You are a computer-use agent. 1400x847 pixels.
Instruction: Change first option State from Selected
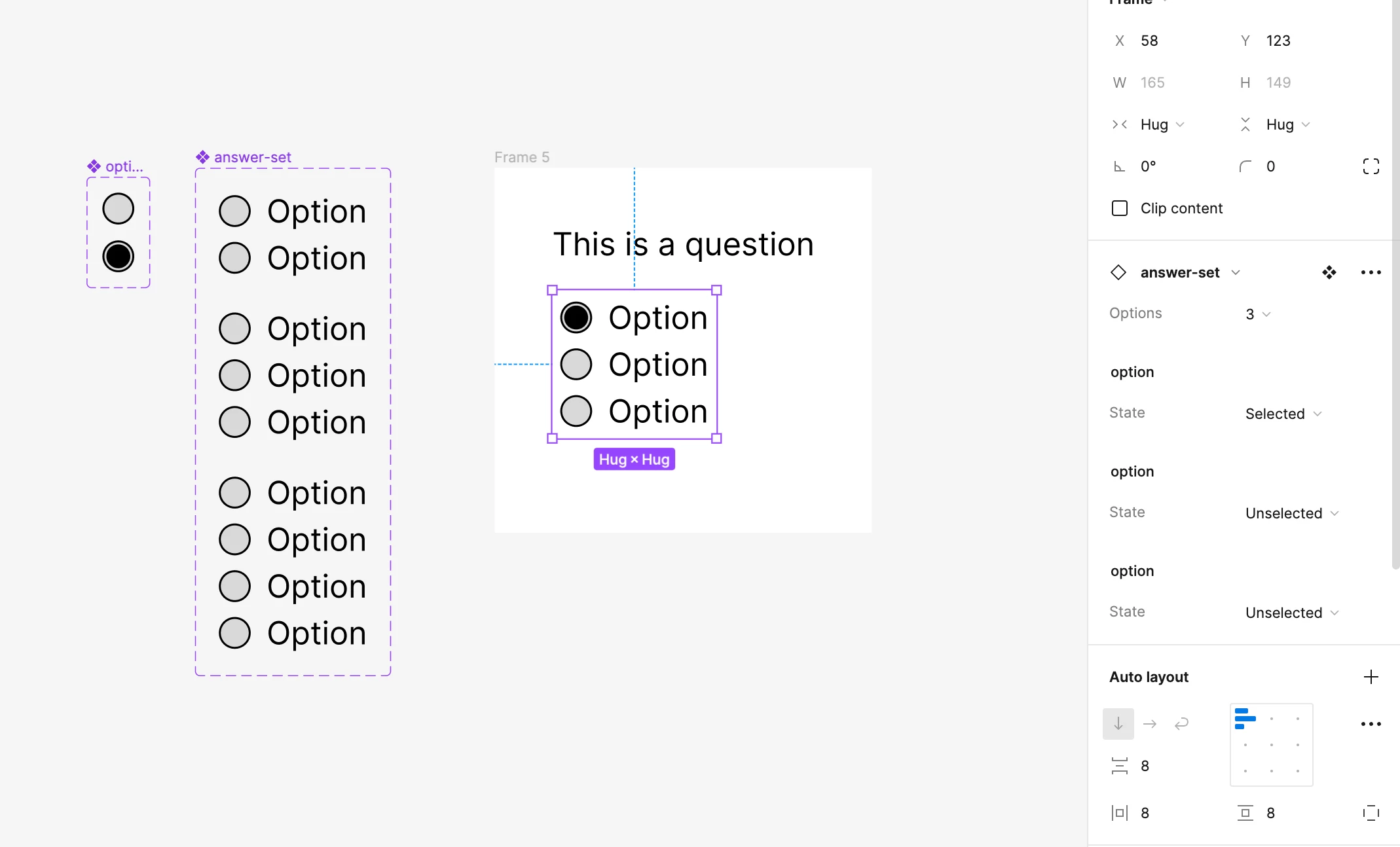tap(1283, 414)
